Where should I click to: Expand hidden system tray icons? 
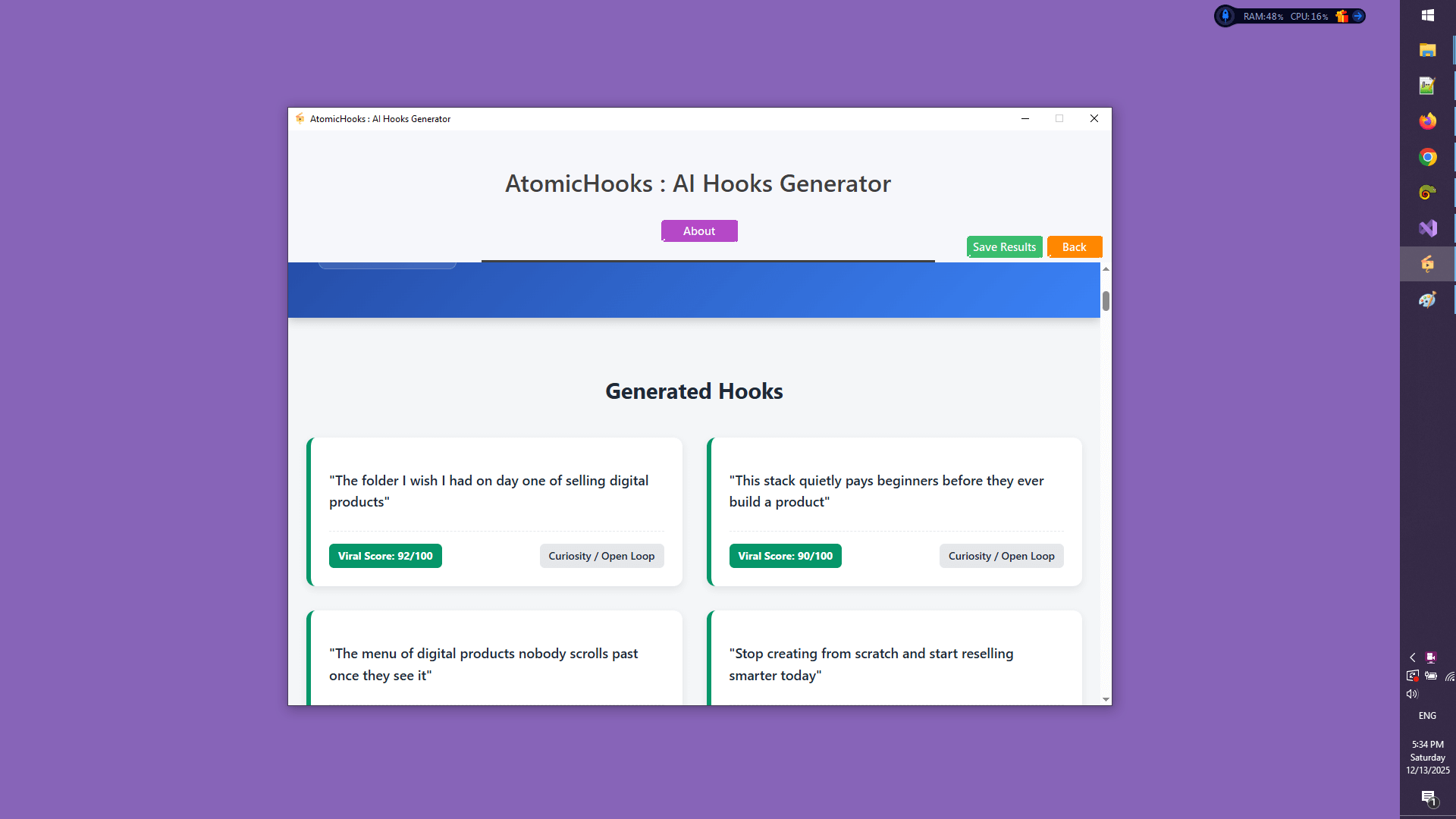1412,657
